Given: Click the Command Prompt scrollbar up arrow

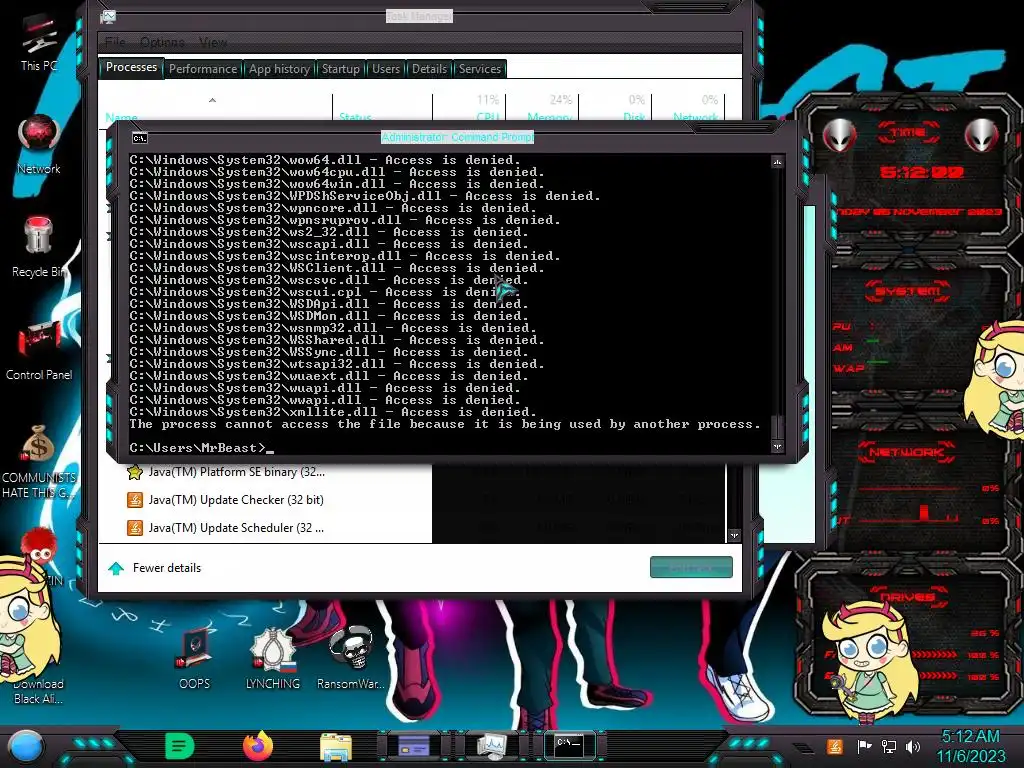Looking at the screenshot, I should coord(777,161).
